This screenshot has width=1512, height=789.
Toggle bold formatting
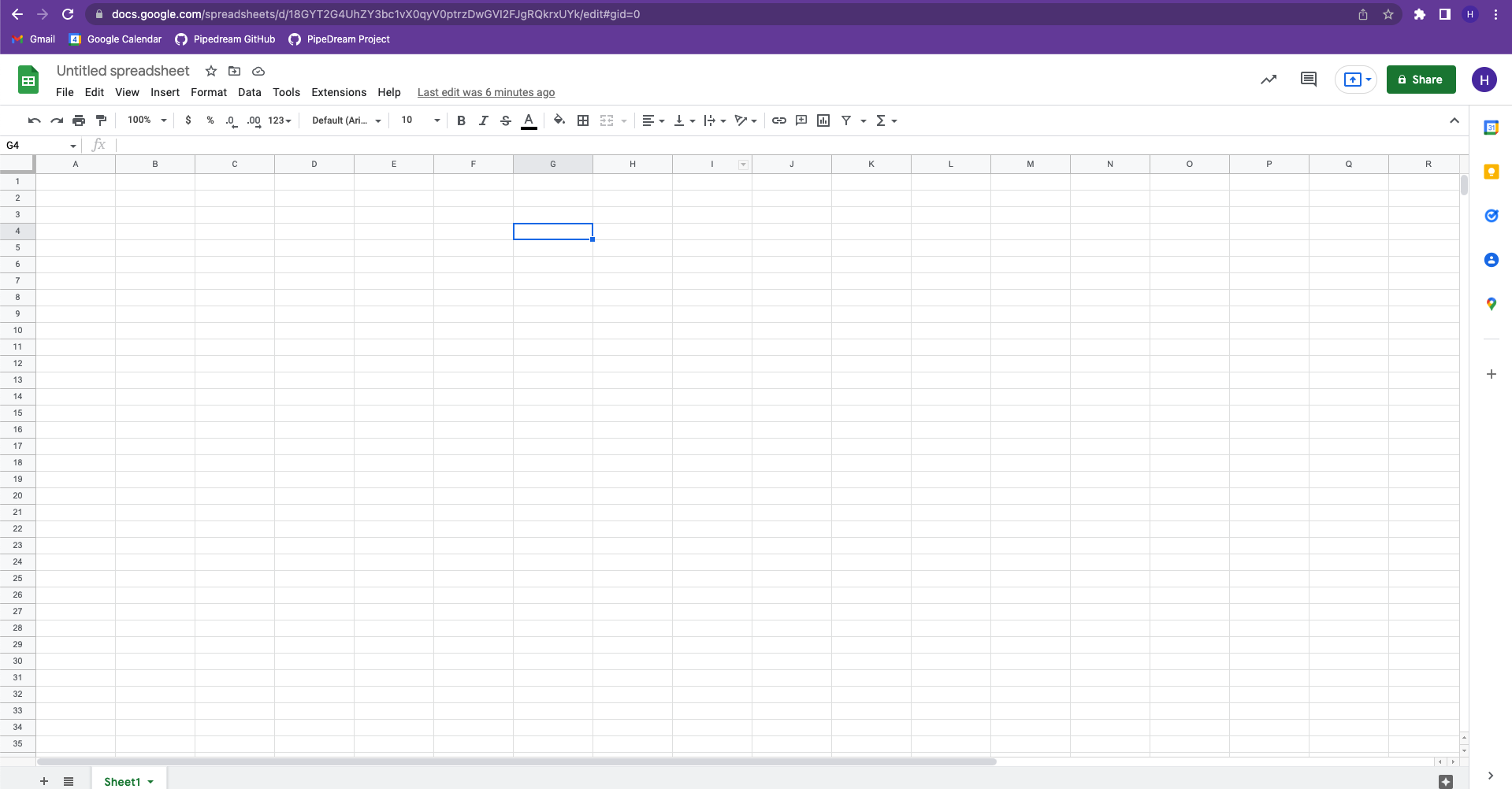point(461,120)
